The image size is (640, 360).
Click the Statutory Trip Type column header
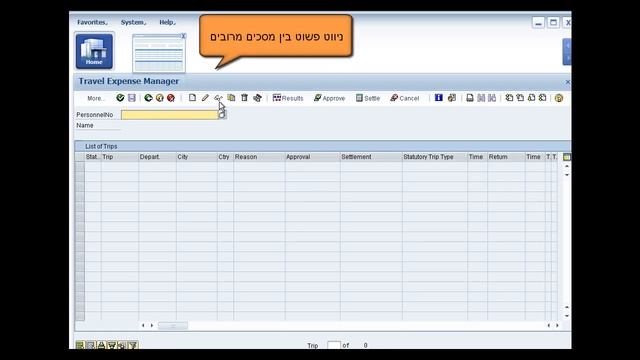coord(435,157)
